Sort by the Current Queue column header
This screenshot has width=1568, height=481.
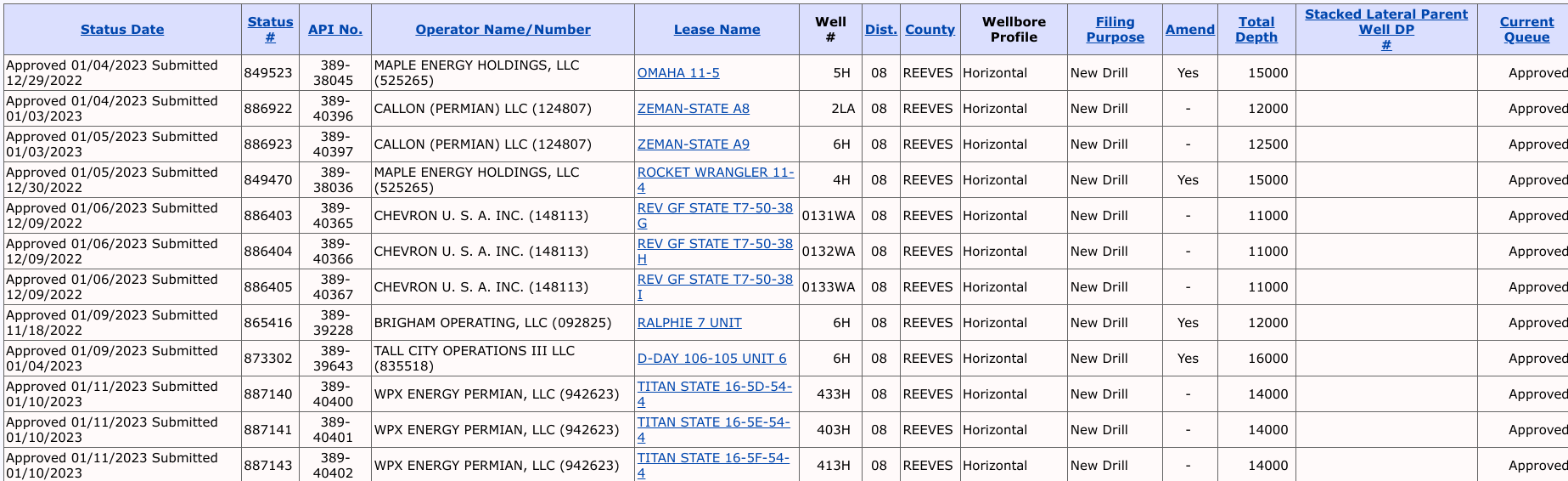pos(1526,30)
